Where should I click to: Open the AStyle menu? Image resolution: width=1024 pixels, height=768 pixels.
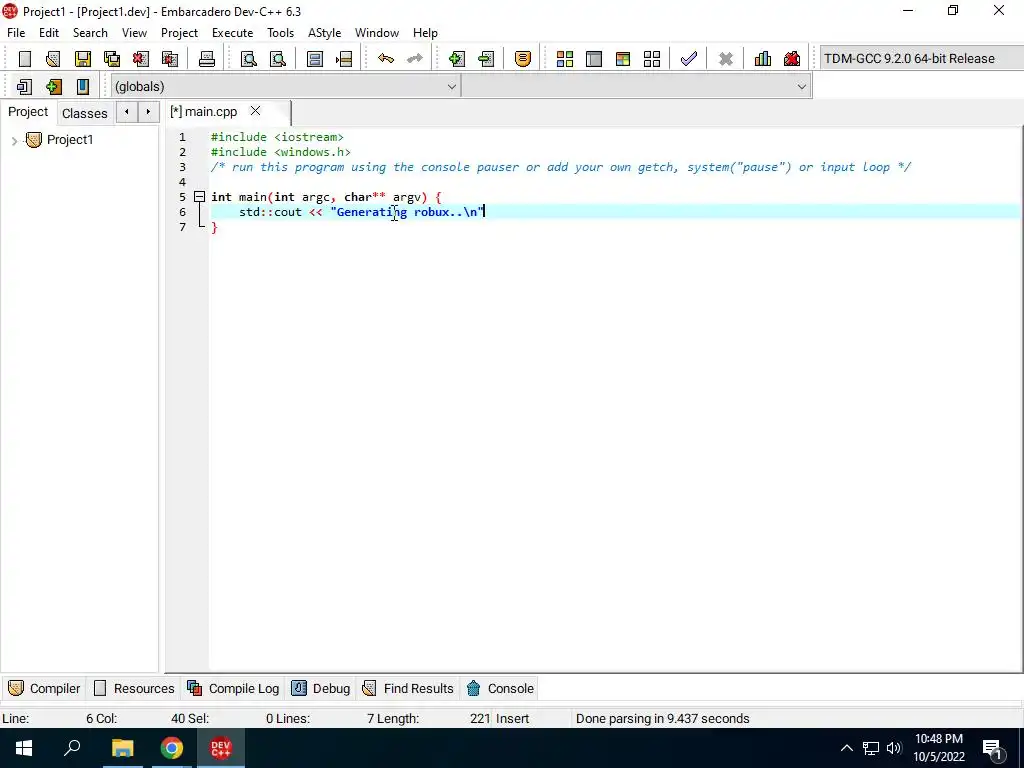pos(325,33)
